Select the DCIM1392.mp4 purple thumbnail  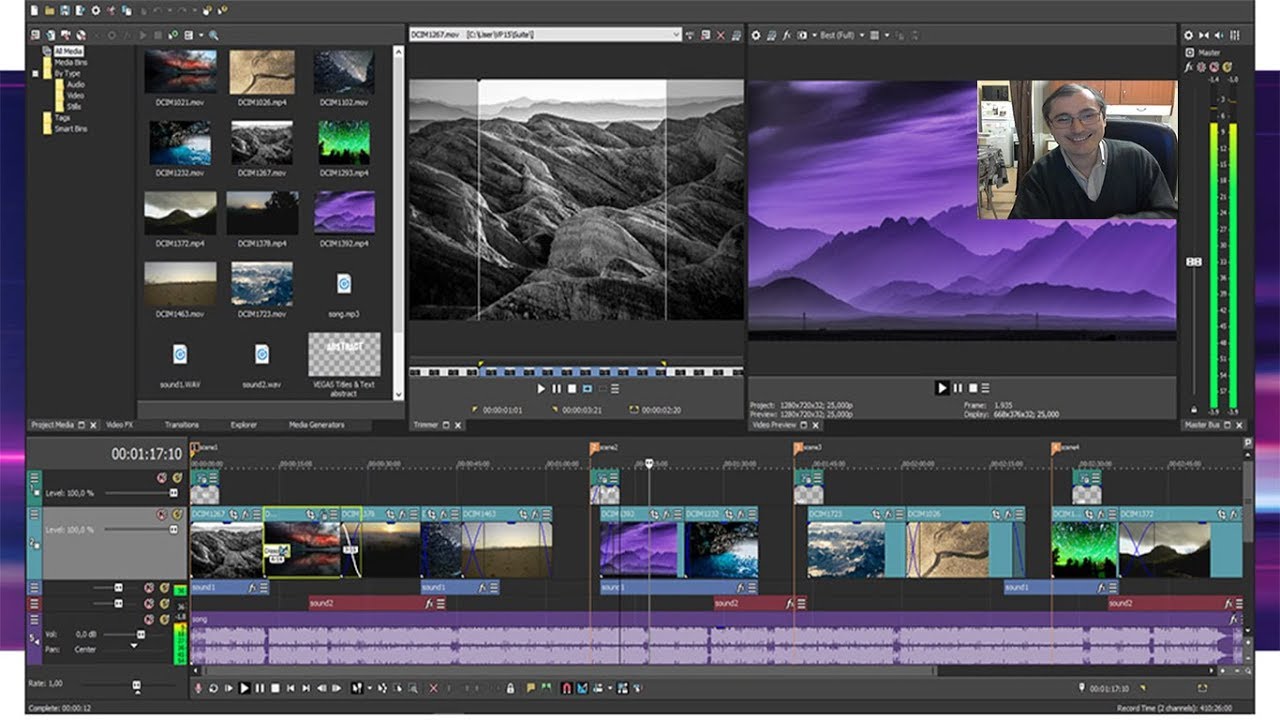click(x=344, y=212)
